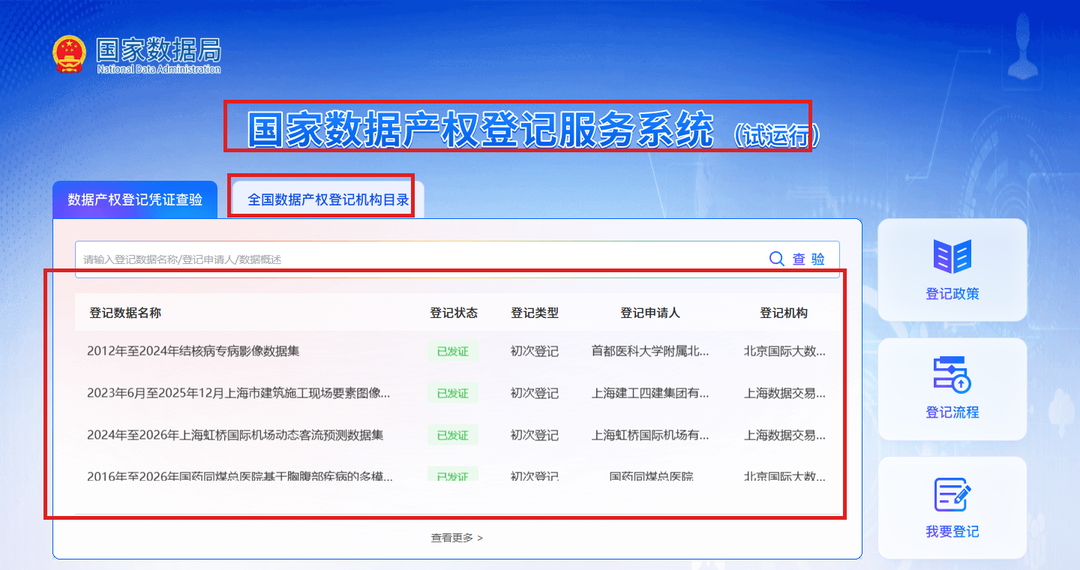Viewport: 1080px width, 570px height.
Task: Click 已发证 badge in 结核病 row
Action: (453, 351)
